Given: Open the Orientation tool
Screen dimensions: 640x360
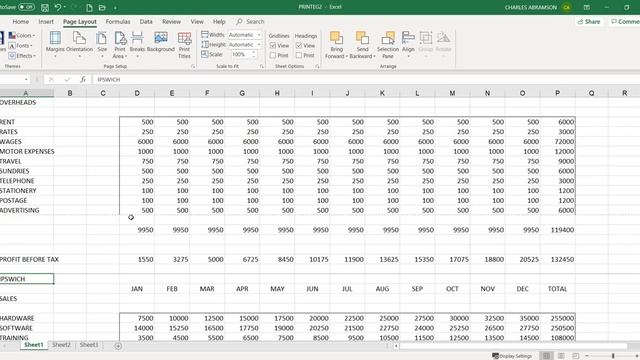Looking at the screenshot, I should 79,44.
